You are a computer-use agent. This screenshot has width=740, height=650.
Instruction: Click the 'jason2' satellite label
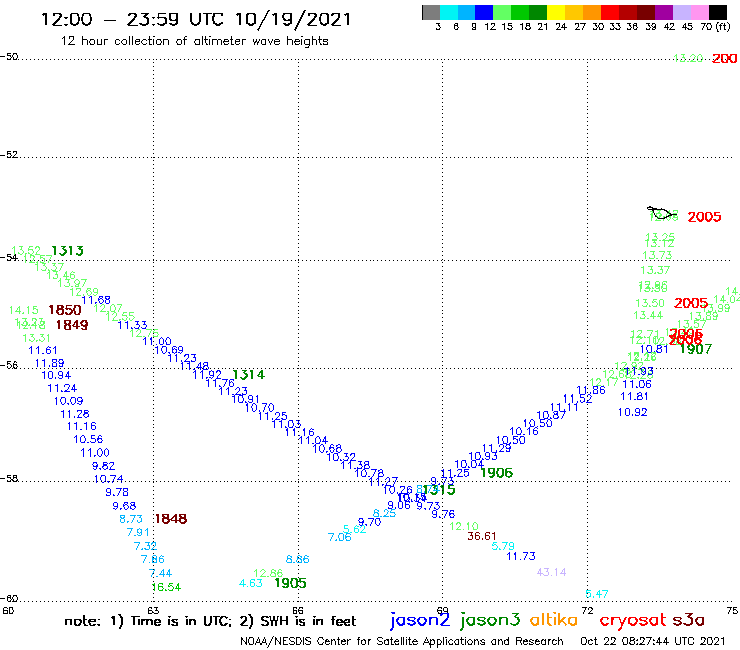click(420, 620)
